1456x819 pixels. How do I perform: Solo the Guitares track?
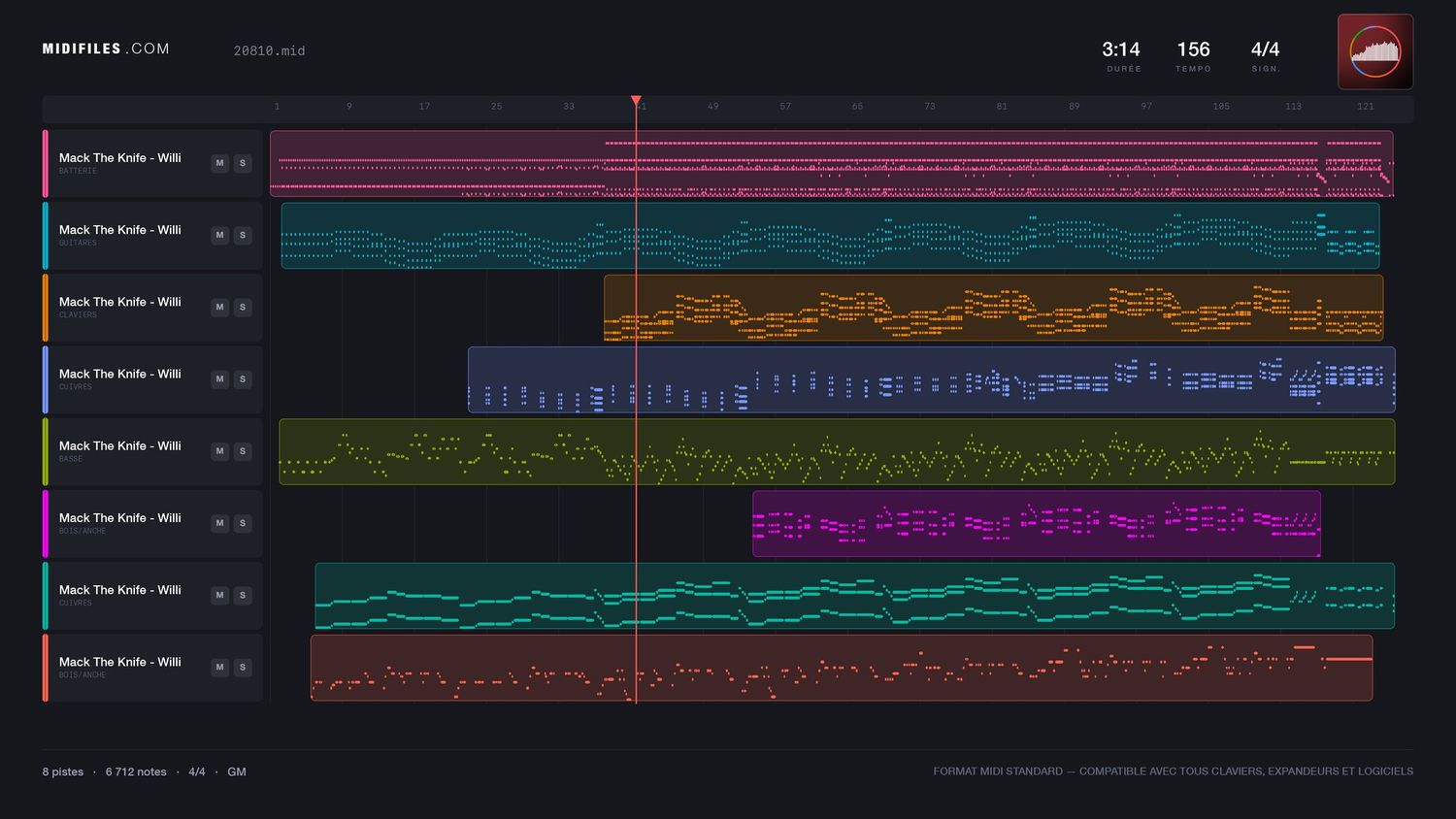pos(243,235)
